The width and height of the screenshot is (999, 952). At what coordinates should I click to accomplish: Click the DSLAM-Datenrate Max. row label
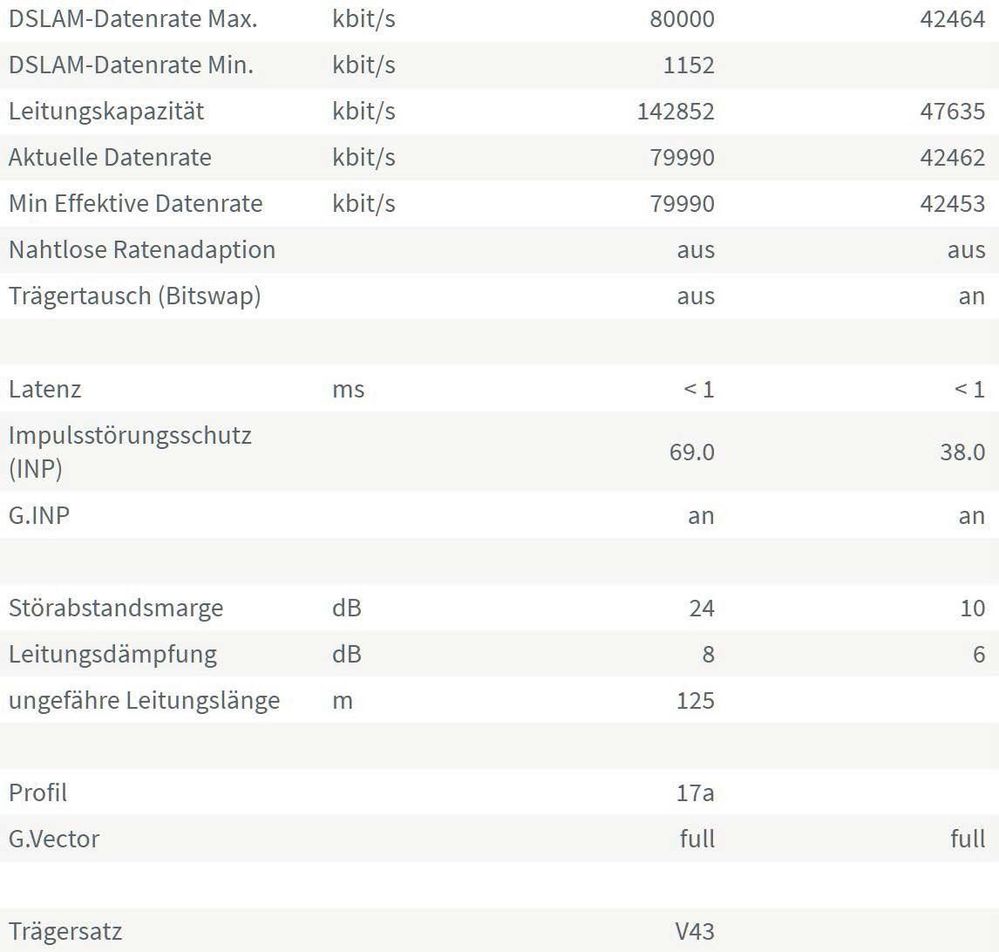click(132, 19)
